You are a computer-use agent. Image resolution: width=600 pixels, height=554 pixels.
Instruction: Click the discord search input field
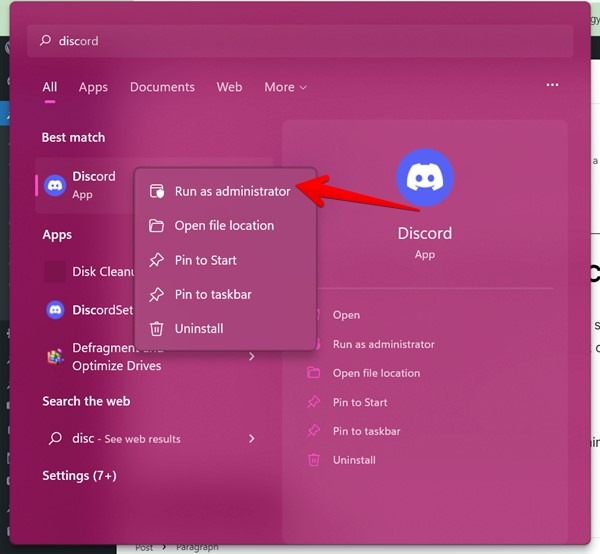click(x=300, y=41)
